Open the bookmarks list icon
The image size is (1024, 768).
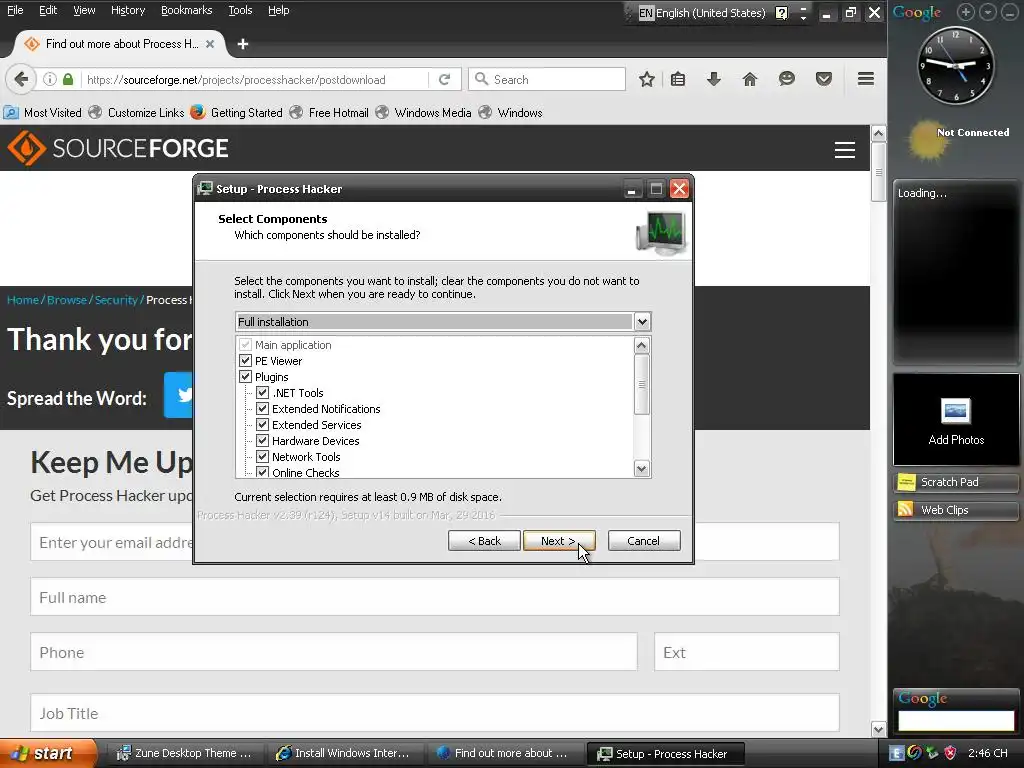(x=678, y=80)
